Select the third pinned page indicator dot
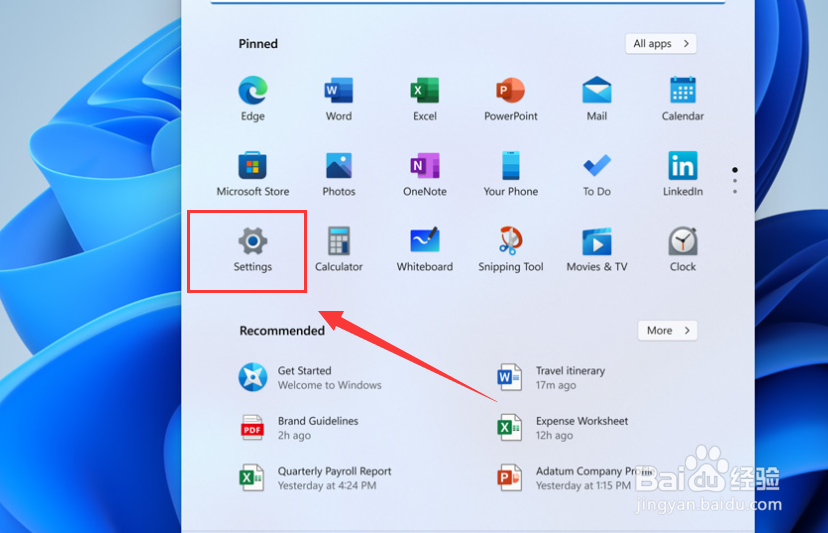 pos(735,192)
